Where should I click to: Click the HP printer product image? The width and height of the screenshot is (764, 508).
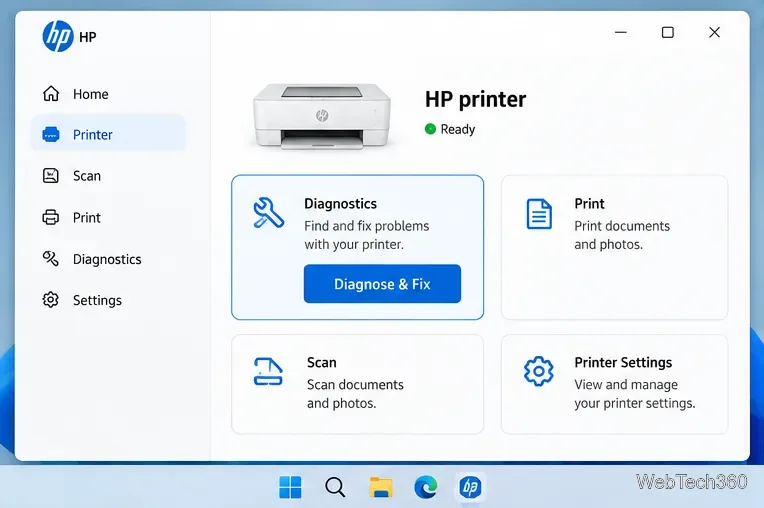point(322,116)
